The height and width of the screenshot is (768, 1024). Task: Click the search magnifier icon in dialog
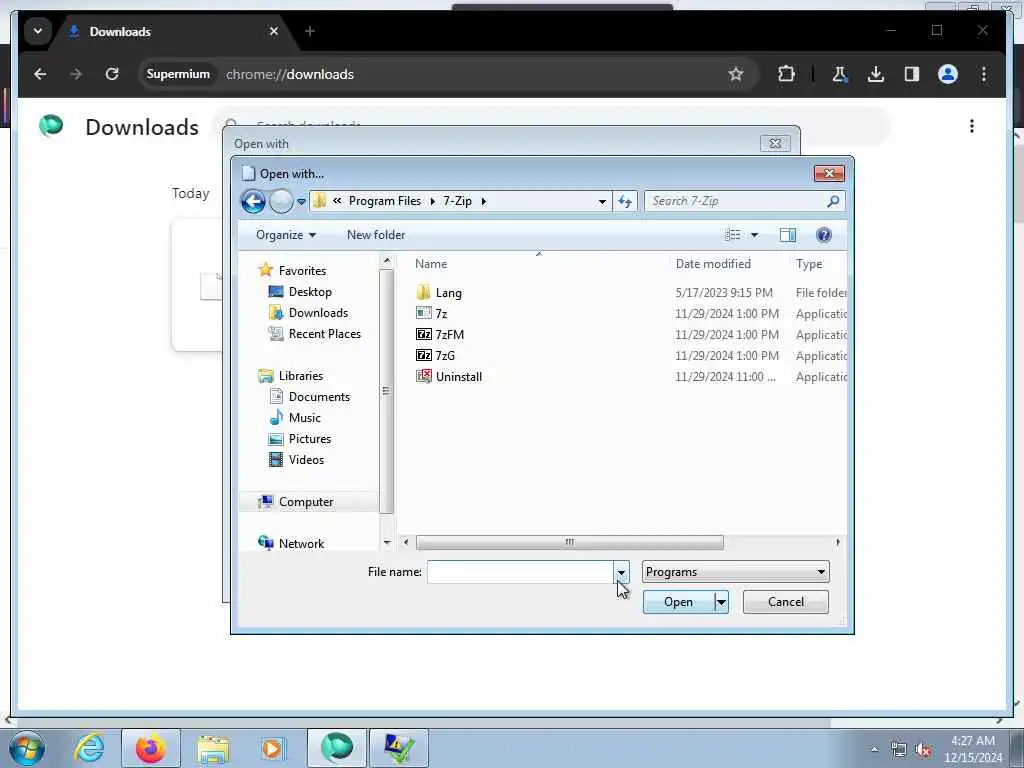(x=833, y=201)
